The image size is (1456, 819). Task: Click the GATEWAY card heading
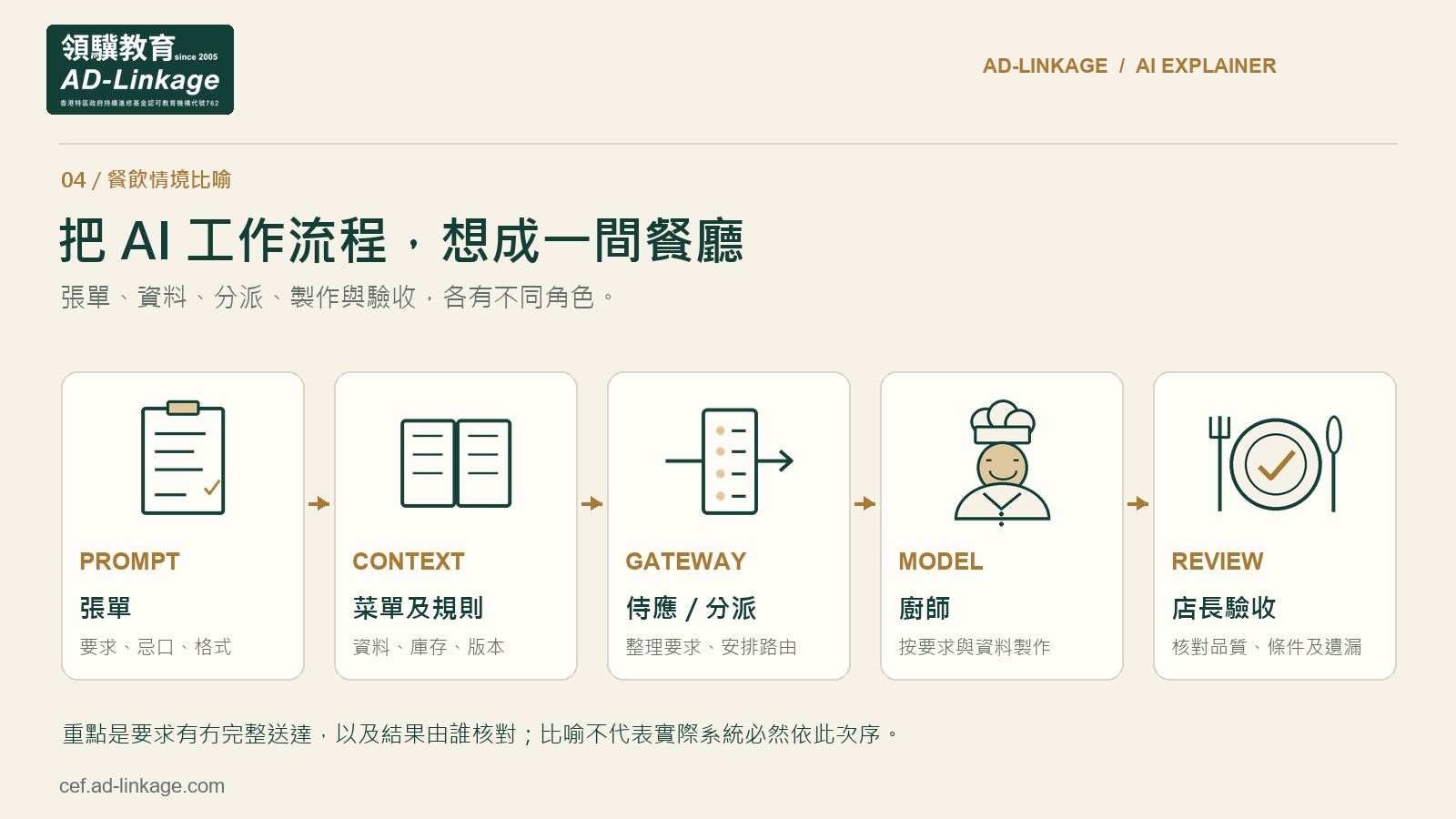pyautogui.click(x=686, y=561)
